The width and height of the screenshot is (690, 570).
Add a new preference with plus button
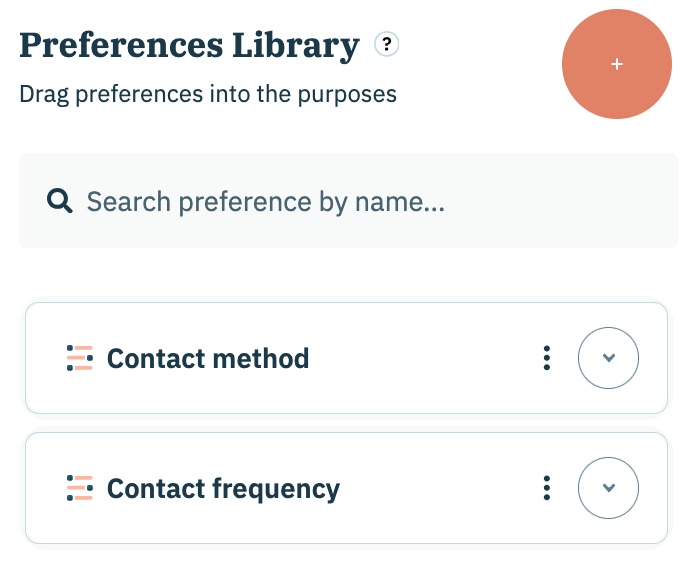(x=617, y=64)
